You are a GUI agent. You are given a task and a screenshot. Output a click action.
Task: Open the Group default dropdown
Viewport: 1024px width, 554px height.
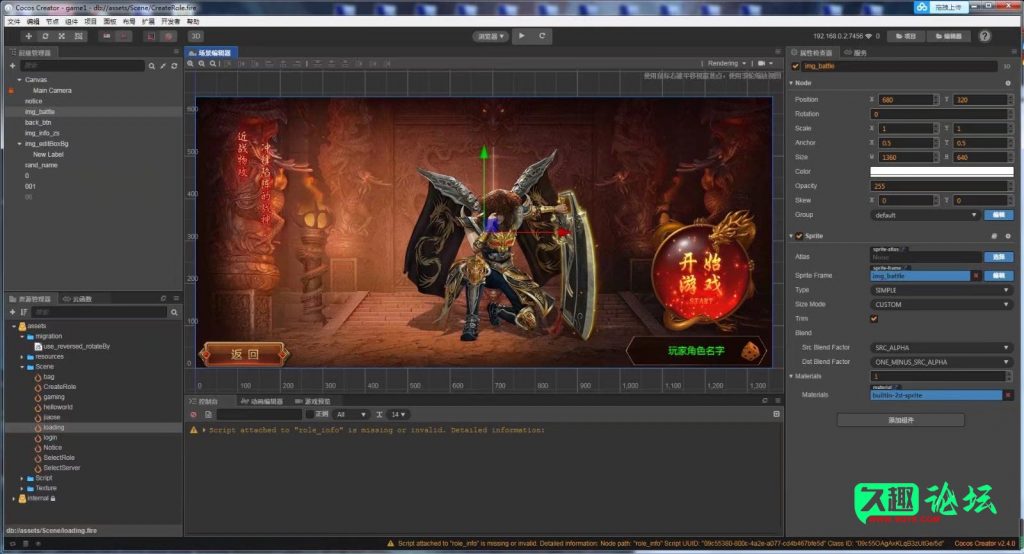click(x=925, y=215)
